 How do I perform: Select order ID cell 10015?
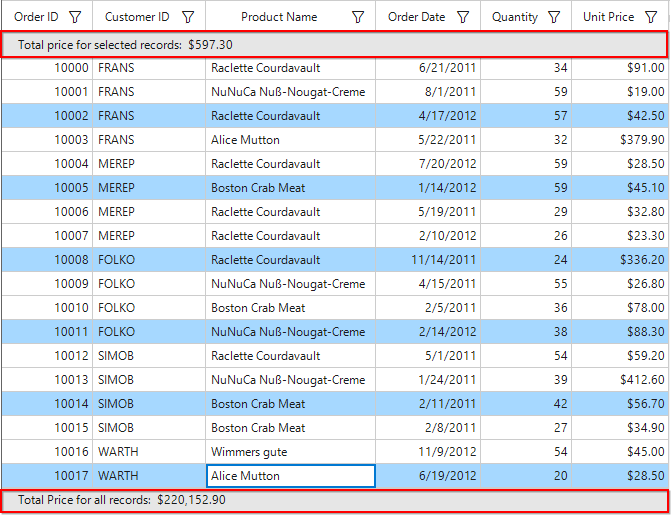47,428
